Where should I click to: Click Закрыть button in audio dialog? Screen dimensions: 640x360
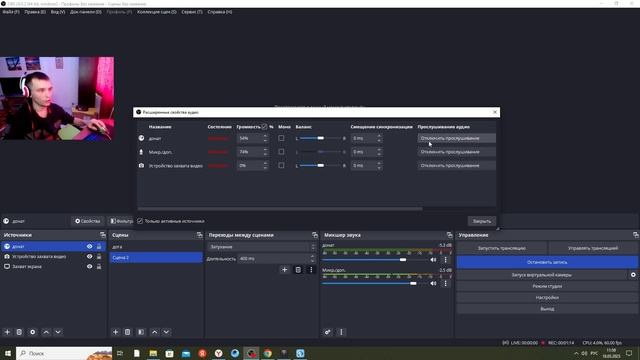(x=482, y=221)
